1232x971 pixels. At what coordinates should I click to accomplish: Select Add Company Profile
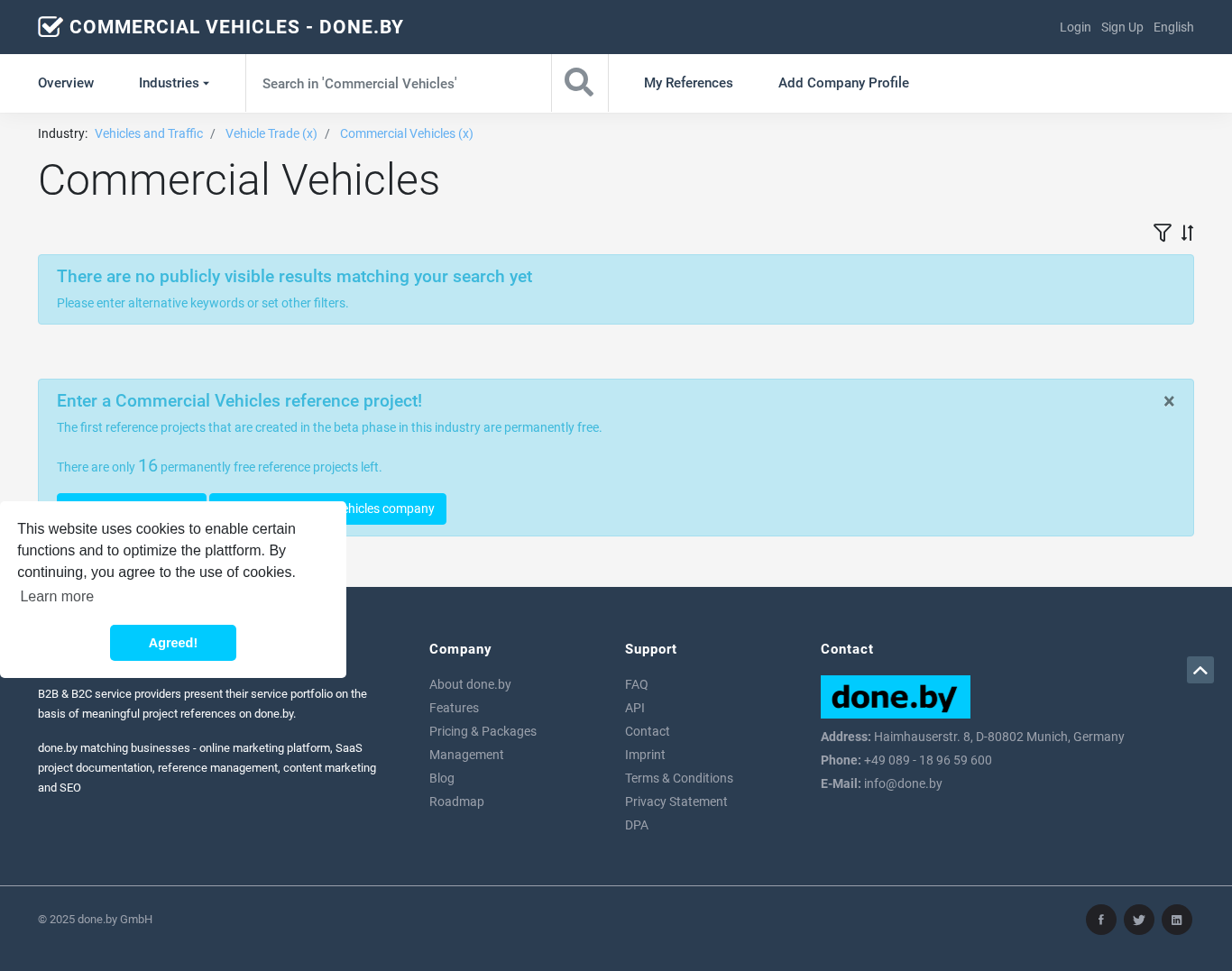(843, 83)
